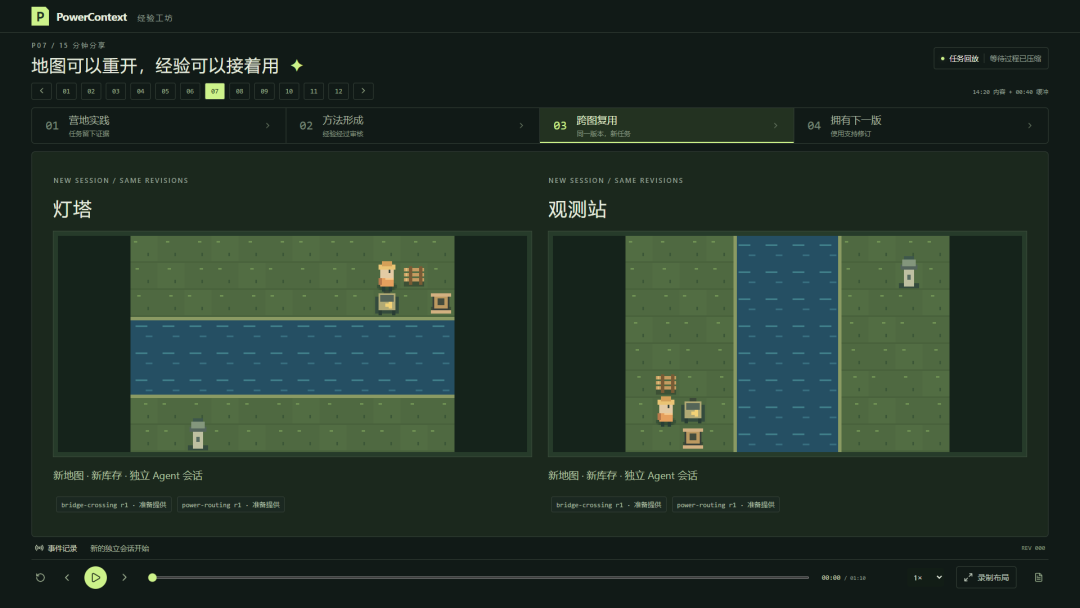
Task: Jump to slide 04 in pager
Action: pos(141,91)
